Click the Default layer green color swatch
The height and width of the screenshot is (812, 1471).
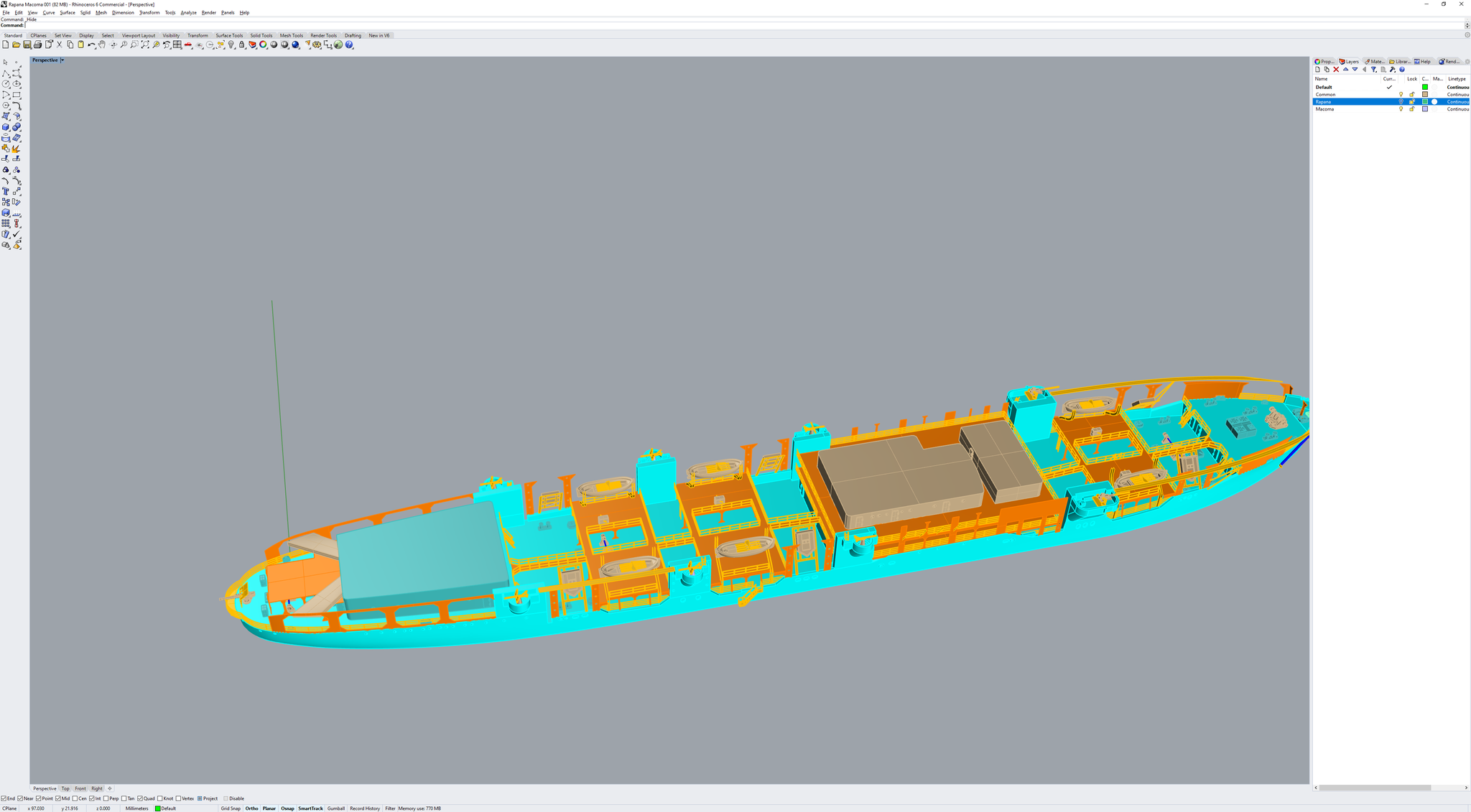(x=1425, y=87)
